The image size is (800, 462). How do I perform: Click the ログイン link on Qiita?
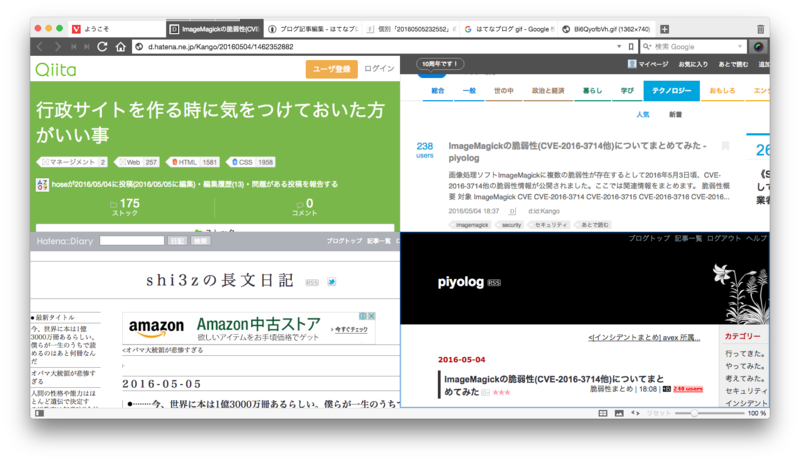click(x=379, y=69)
